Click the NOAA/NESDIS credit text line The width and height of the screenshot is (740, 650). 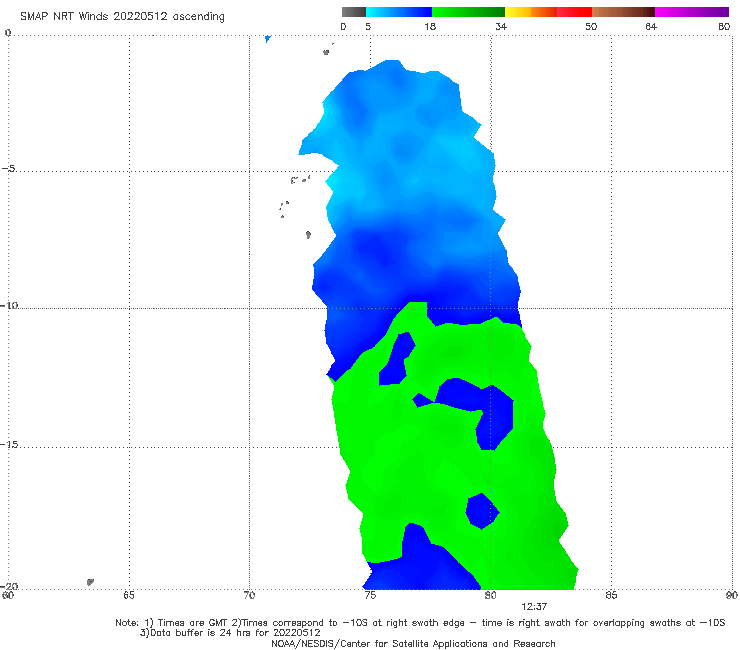pyautogui.click(x=413, y=643)
